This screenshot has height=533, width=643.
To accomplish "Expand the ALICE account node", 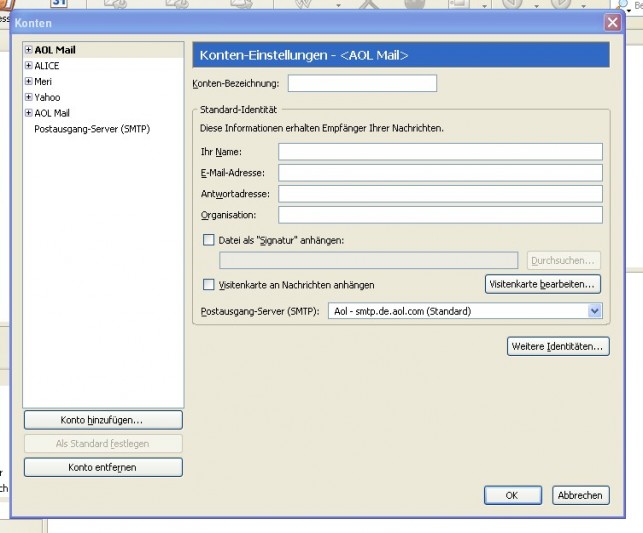I will (x=28, y=66).
